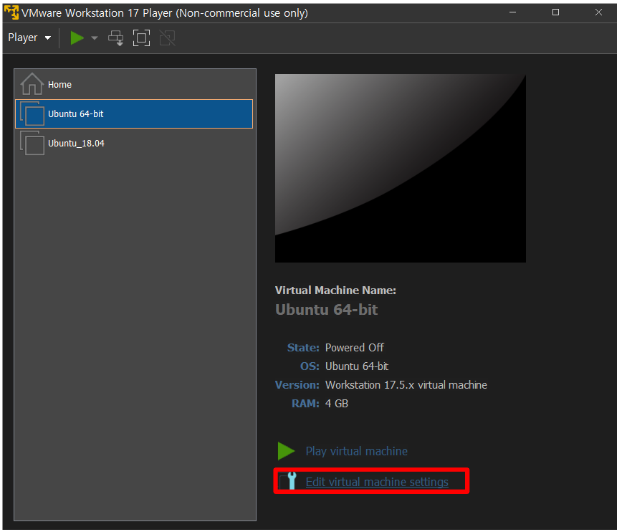The height and width of the screenshot is (530, 617).
Task: Click the VM preview thumbnail
Action: click(400, 168)
